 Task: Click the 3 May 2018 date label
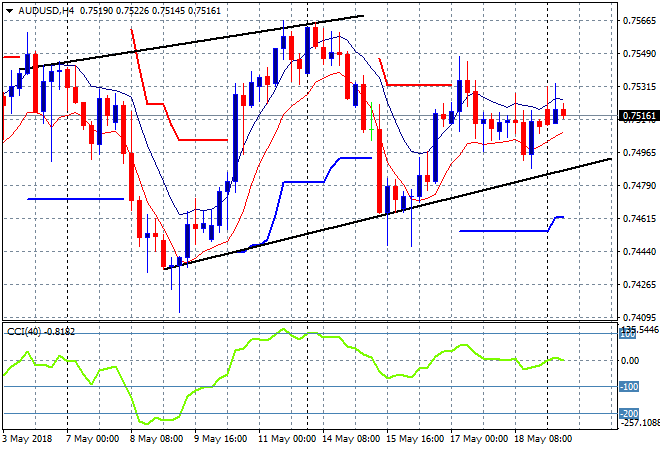[27, 439]
